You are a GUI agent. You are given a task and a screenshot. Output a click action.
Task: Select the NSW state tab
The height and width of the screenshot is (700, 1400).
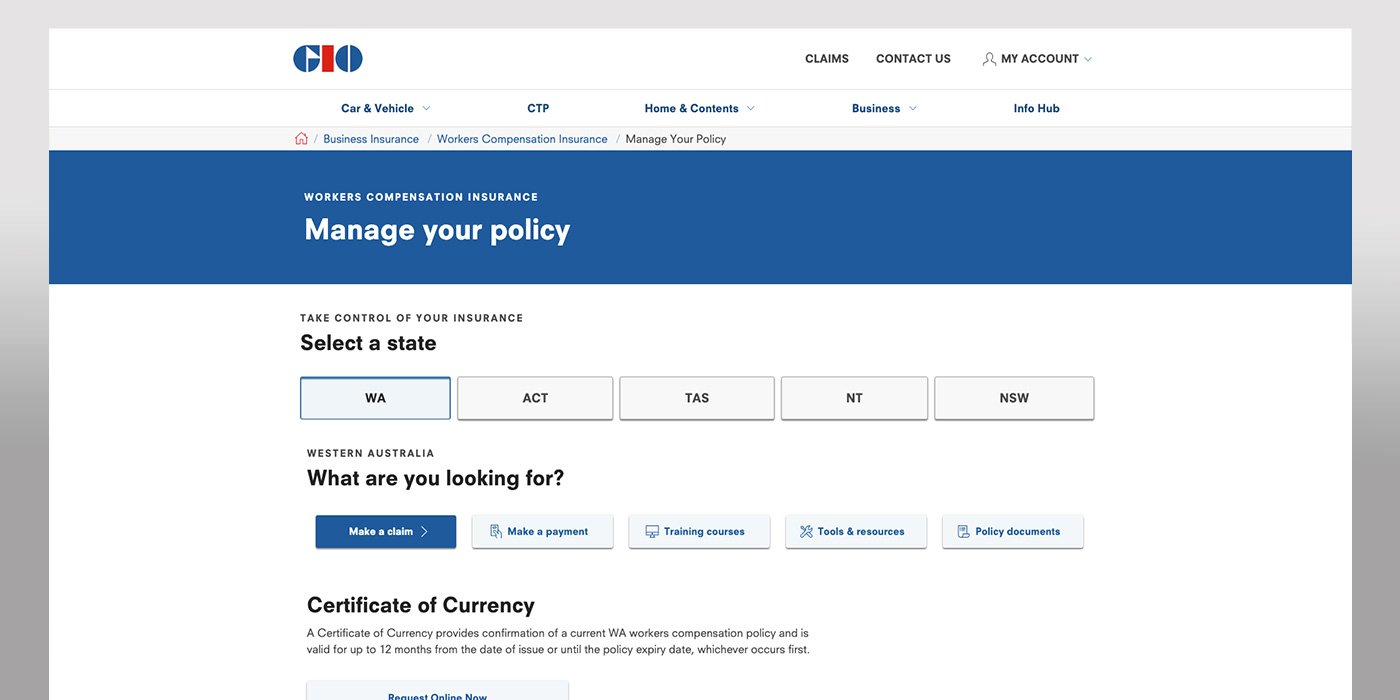(1014, 398)
